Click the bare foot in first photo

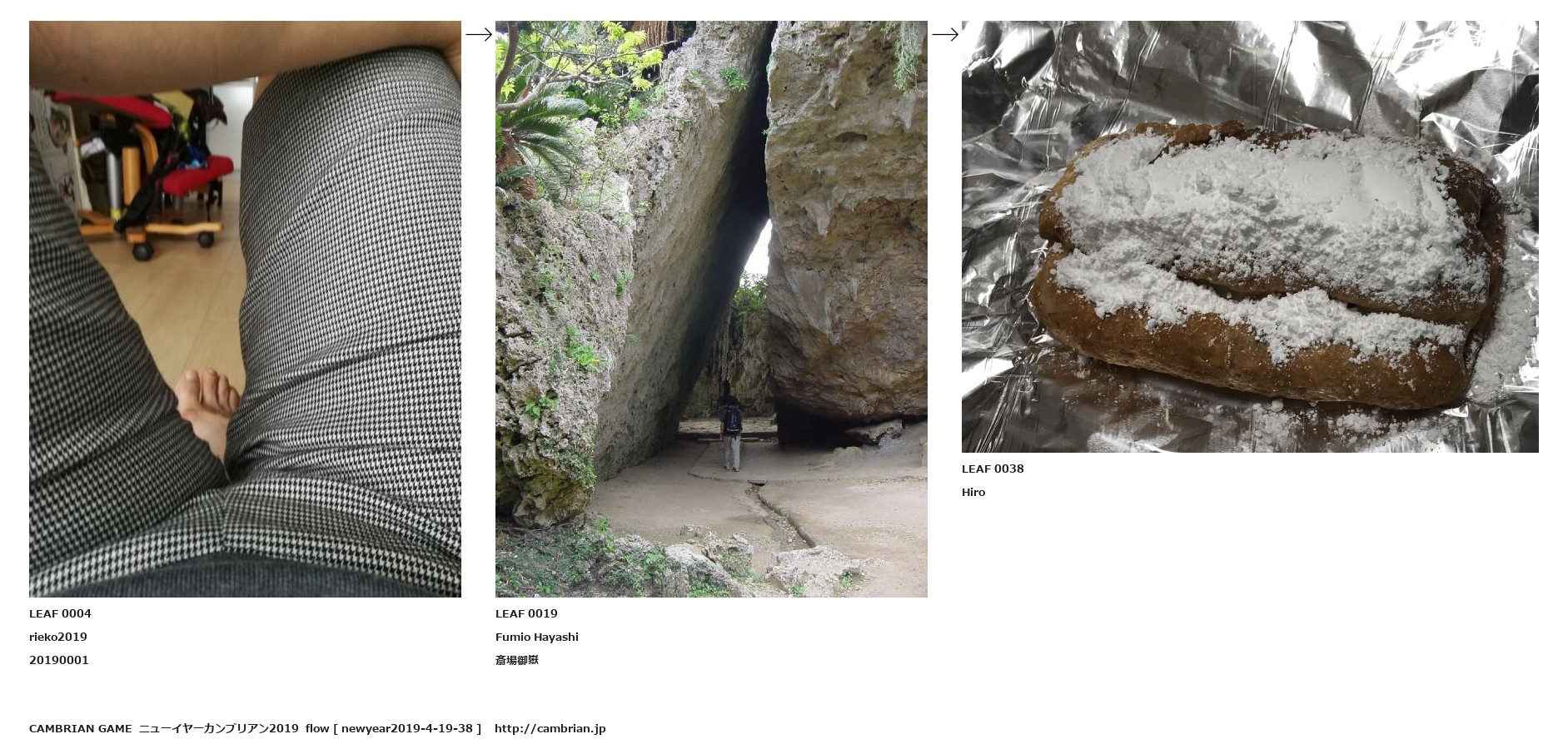point(208,408)
